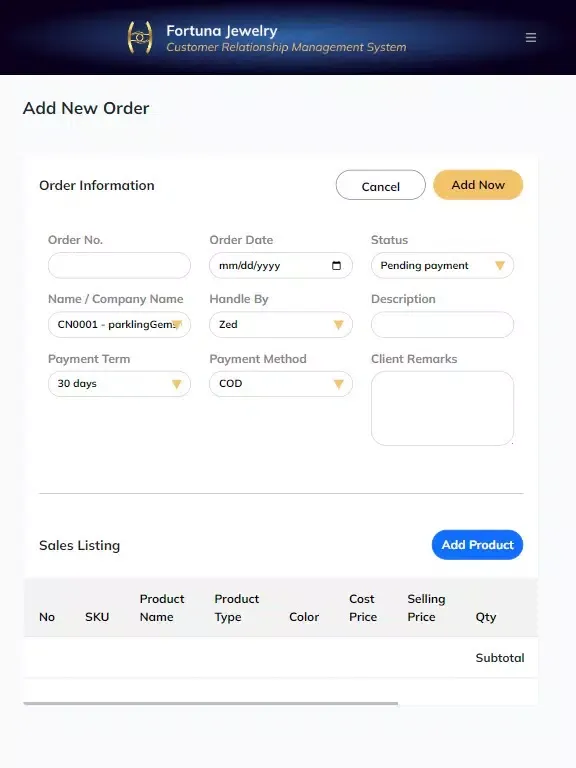Click the Fortuna Jewelry logo
Screen dimensions: 576x768
(x=140, y=37)
